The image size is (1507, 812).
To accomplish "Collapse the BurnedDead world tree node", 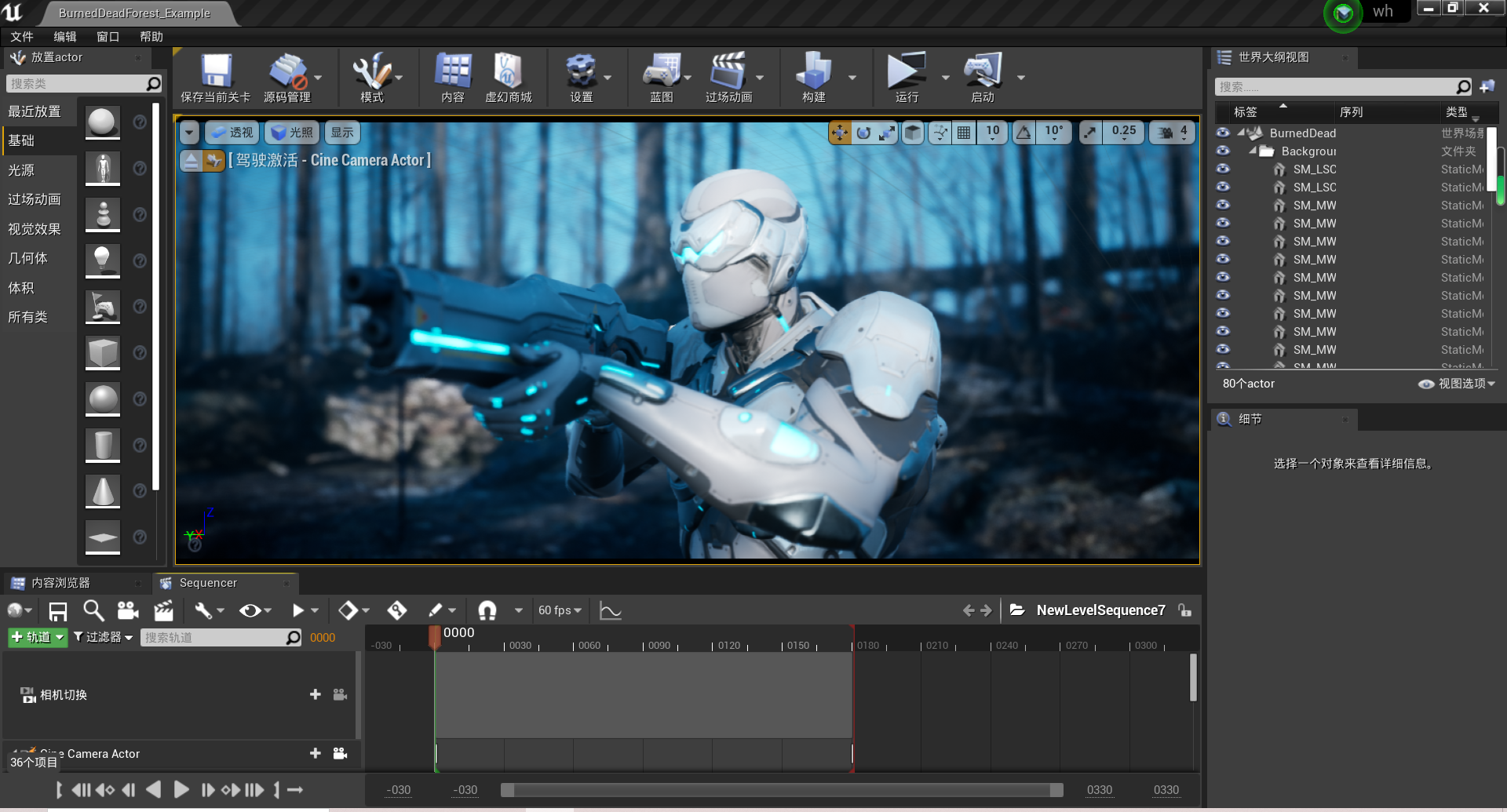I will 1241,133.
